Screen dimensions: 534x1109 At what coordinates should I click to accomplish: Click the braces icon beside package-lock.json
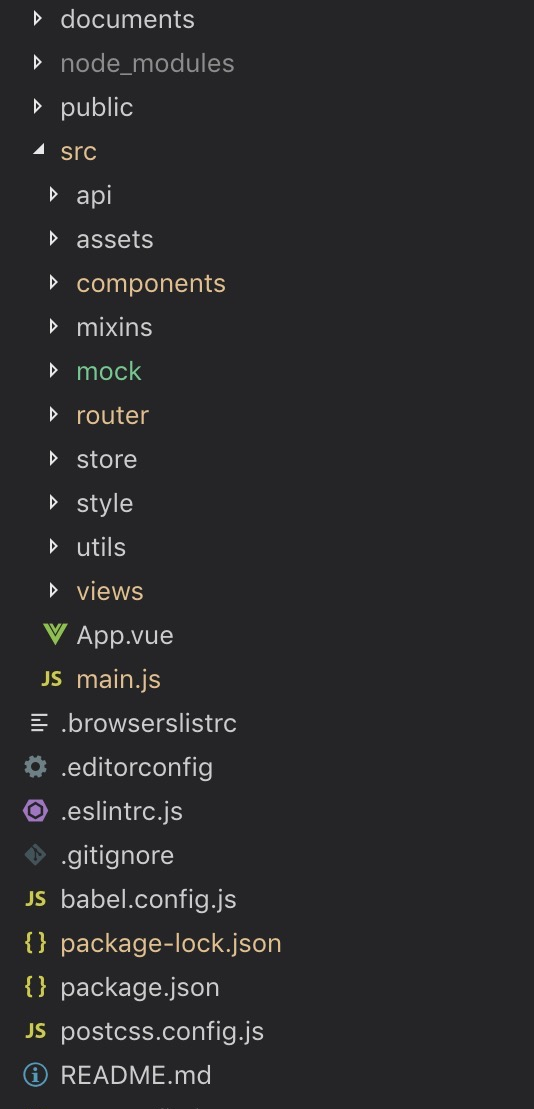35,943
